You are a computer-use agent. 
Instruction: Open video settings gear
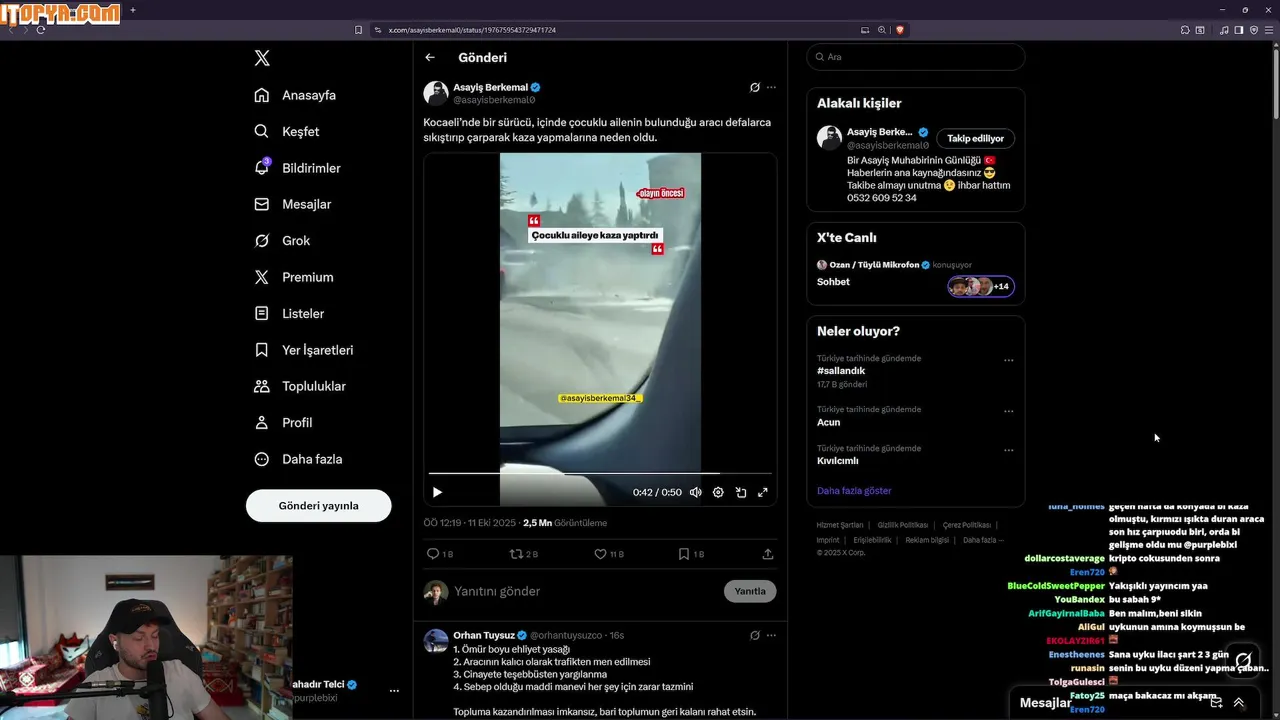[718, 492]
